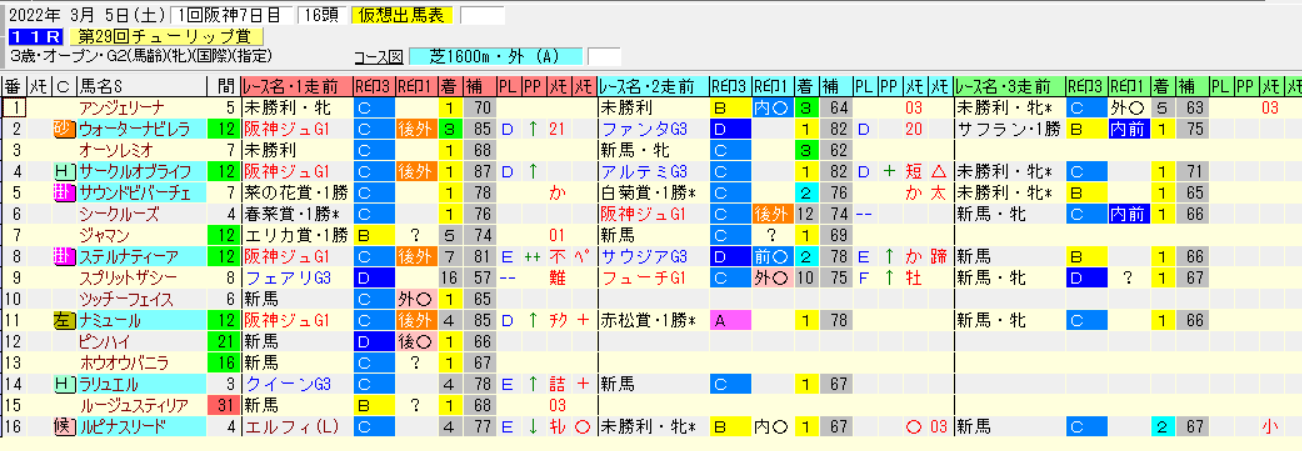1302x451 pixels.
Task: Select horse name ステルナティーア
Action: (130, 257)
